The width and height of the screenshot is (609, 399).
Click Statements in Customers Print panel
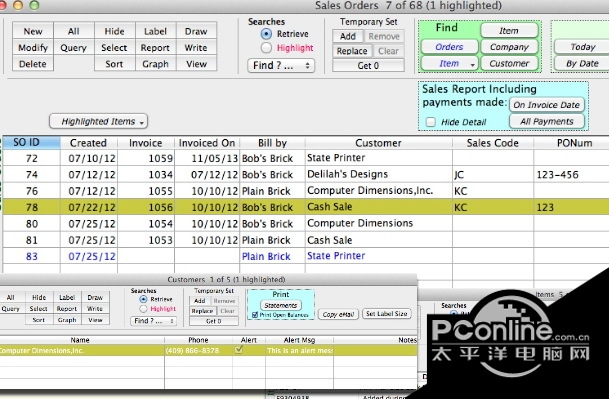[x=280, y=305]
